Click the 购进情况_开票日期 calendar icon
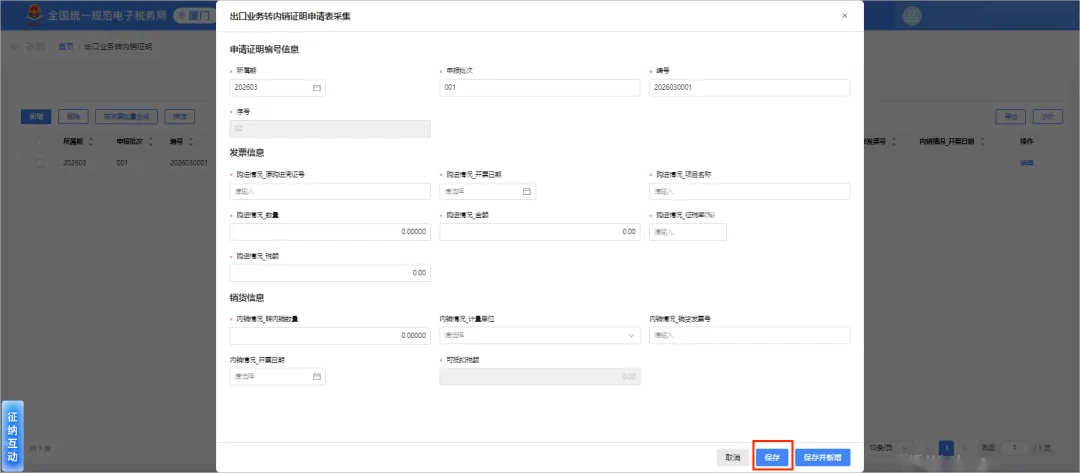 pos(527,191)
